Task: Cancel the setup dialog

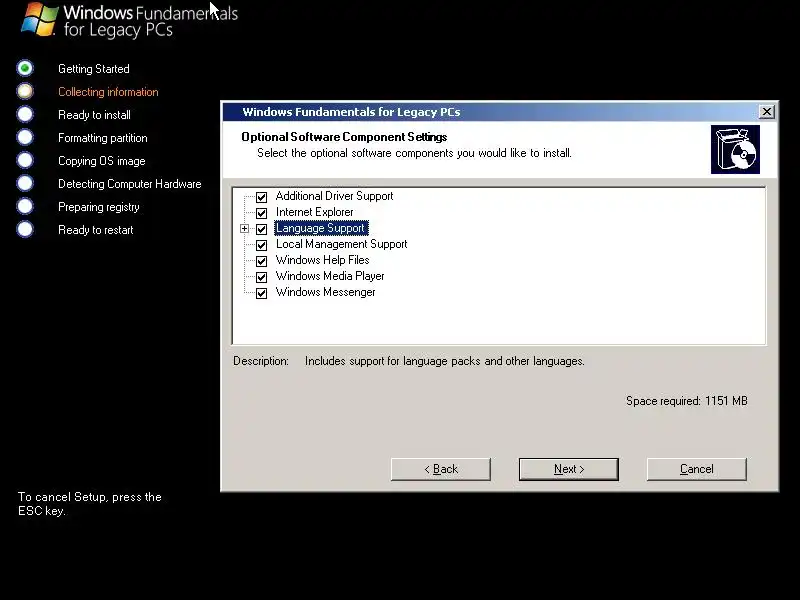Action: coord(696,469)
